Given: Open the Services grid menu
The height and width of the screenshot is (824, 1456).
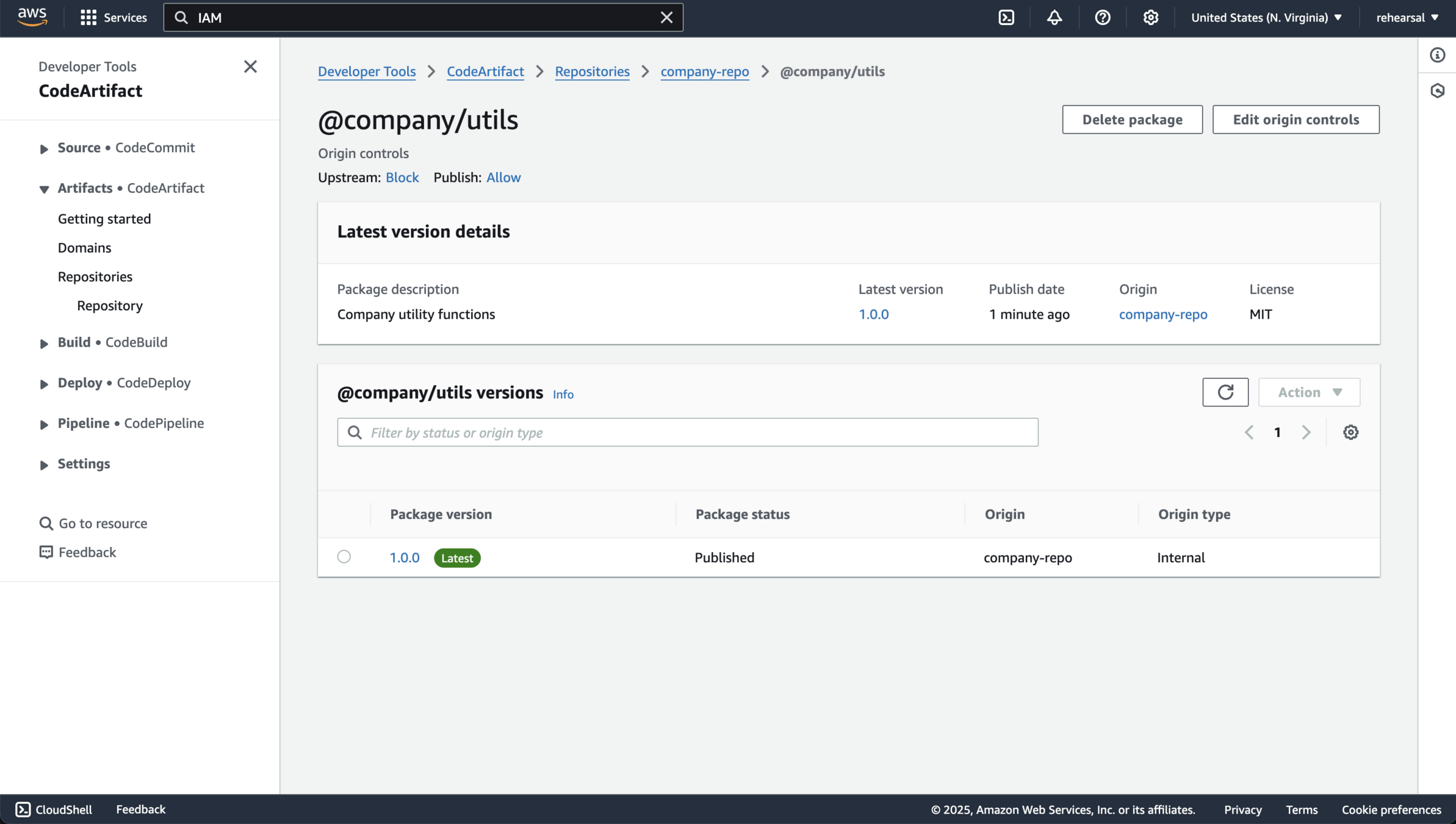Looking at the screenshot, I should tap(114, 17).
